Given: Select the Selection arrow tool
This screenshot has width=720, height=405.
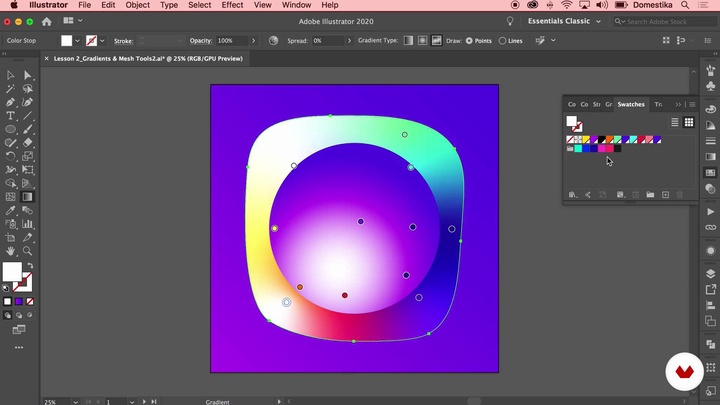Looking at the screenshot, I should (x=11, y=75).
